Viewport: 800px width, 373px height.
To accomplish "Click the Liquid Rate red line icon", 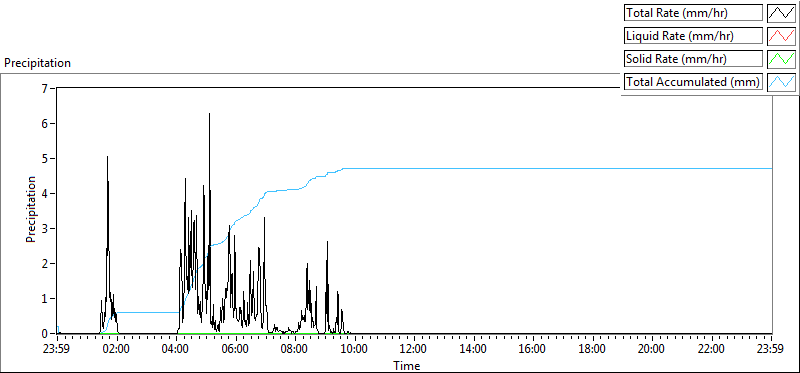I will (781, 36).
